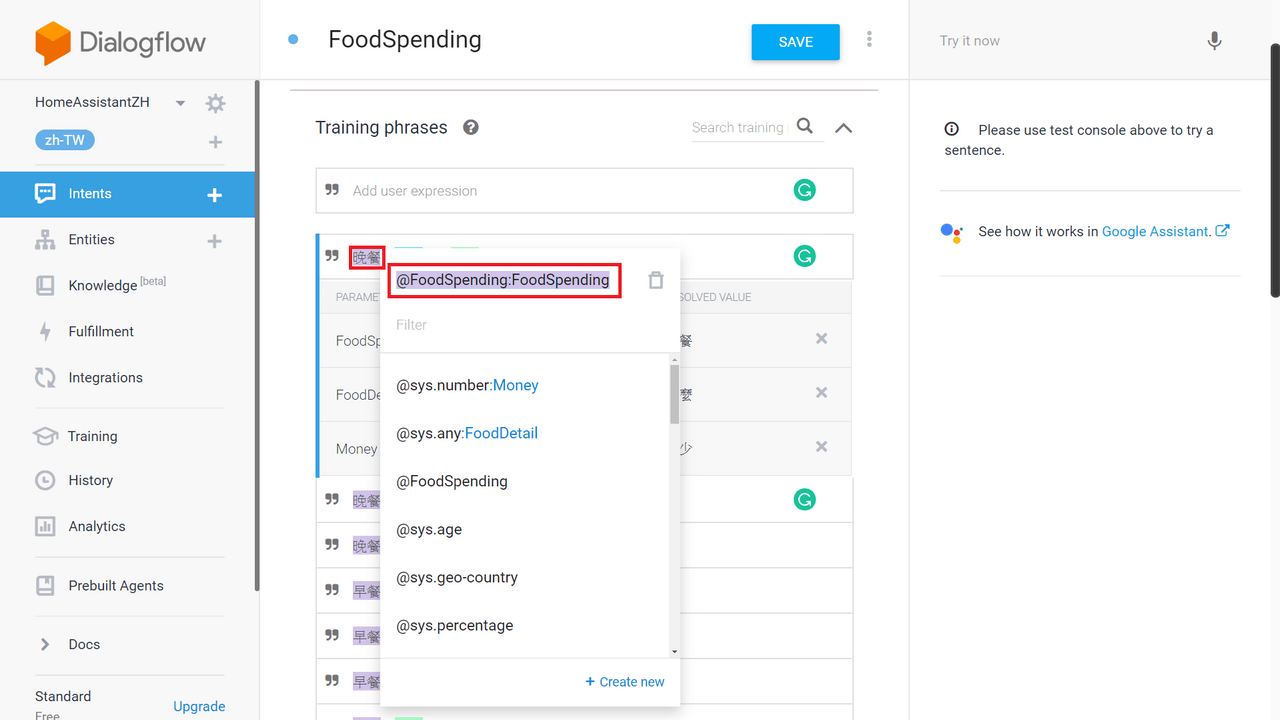Click the HomeAssistantZH agent name

[92, 102]
